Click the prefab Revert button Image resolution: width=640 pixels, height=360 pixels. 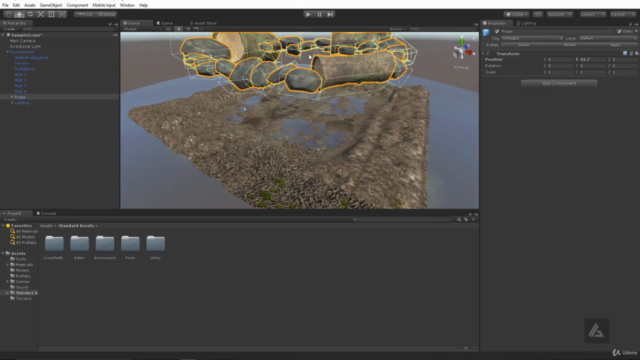coord(569,45)
